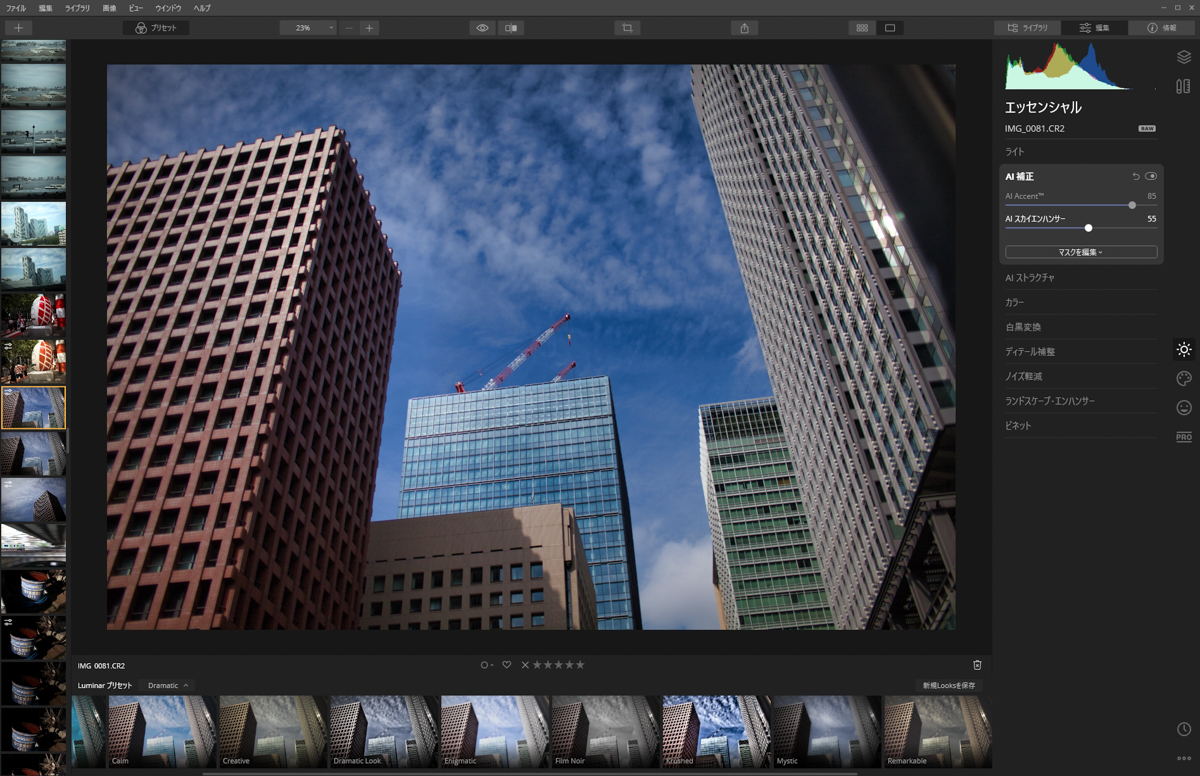Reject the photo with the X mark

click(525, 665)
